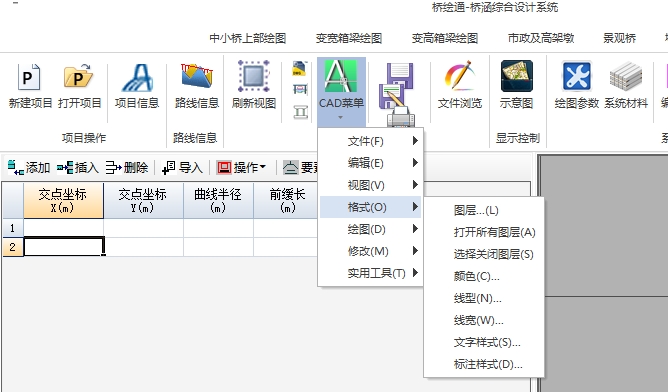
Task: Click the X(m) cell in row 1
Action: [63, 228]
